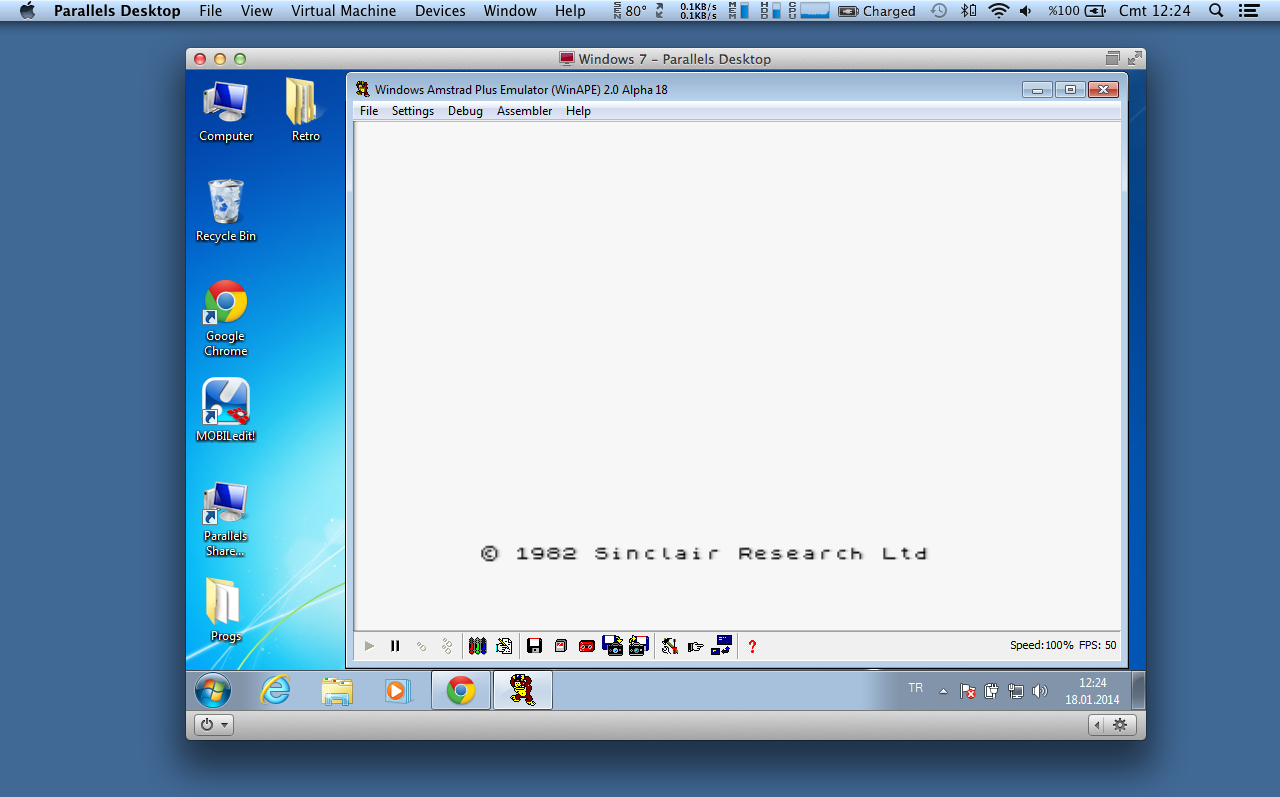Click the pointing hand toolbar icon

pyautogui.click(x=696, y=646)
